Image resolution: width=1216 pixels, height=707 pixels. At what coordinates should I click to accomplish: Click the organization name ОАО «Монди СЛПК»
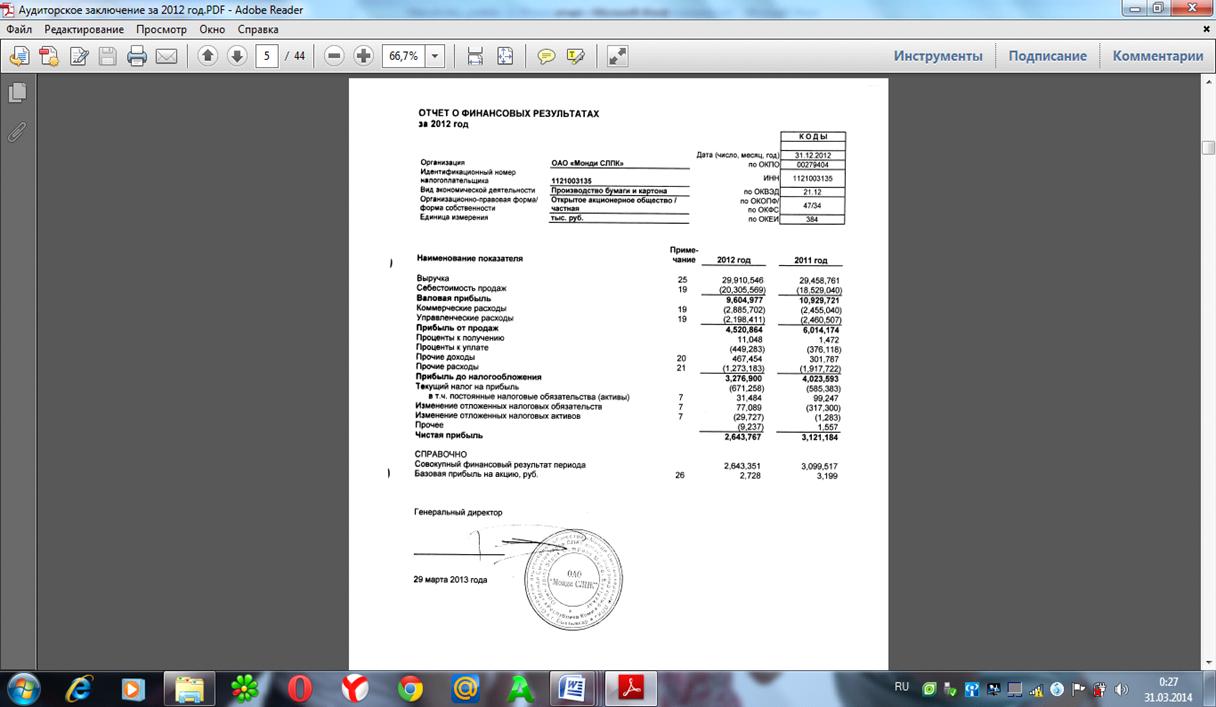point(588,162)
